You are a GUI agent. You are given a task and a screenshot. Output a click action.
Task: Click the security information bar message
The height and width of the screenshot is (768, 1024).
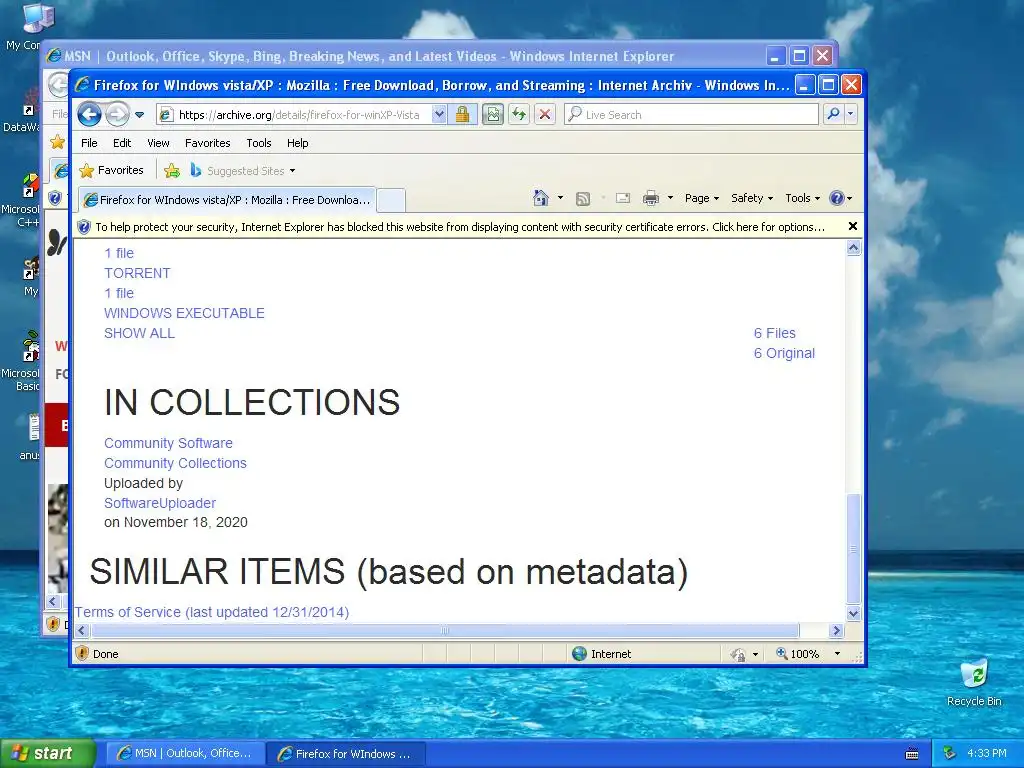click(460, 227)
